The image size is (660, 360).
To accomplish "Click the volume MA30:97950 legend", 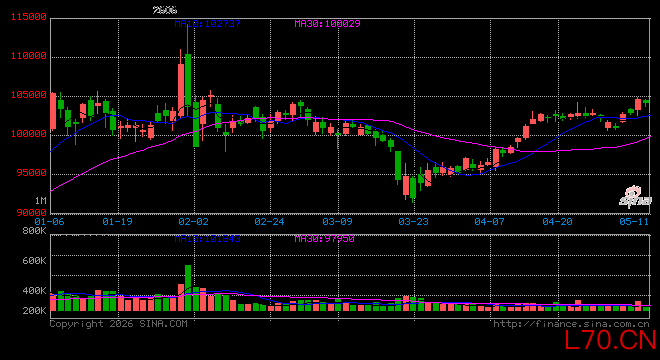I will [x=325, y=239].
